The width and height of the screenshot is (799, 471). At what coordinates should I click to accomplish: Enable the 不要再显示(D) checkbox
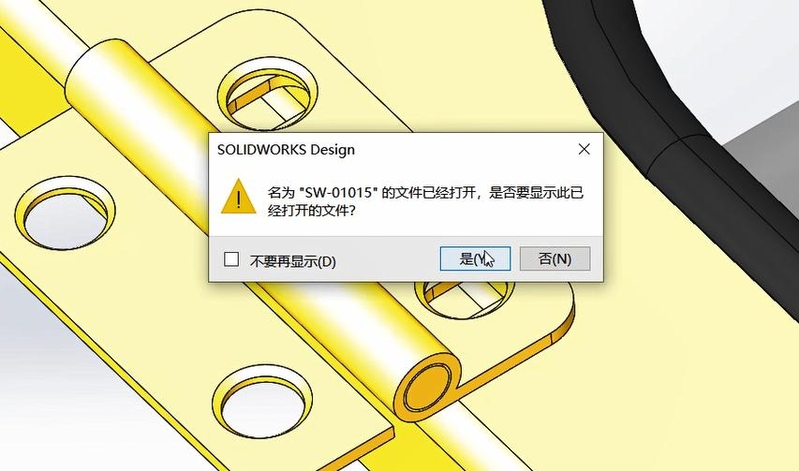click(231, 259)
